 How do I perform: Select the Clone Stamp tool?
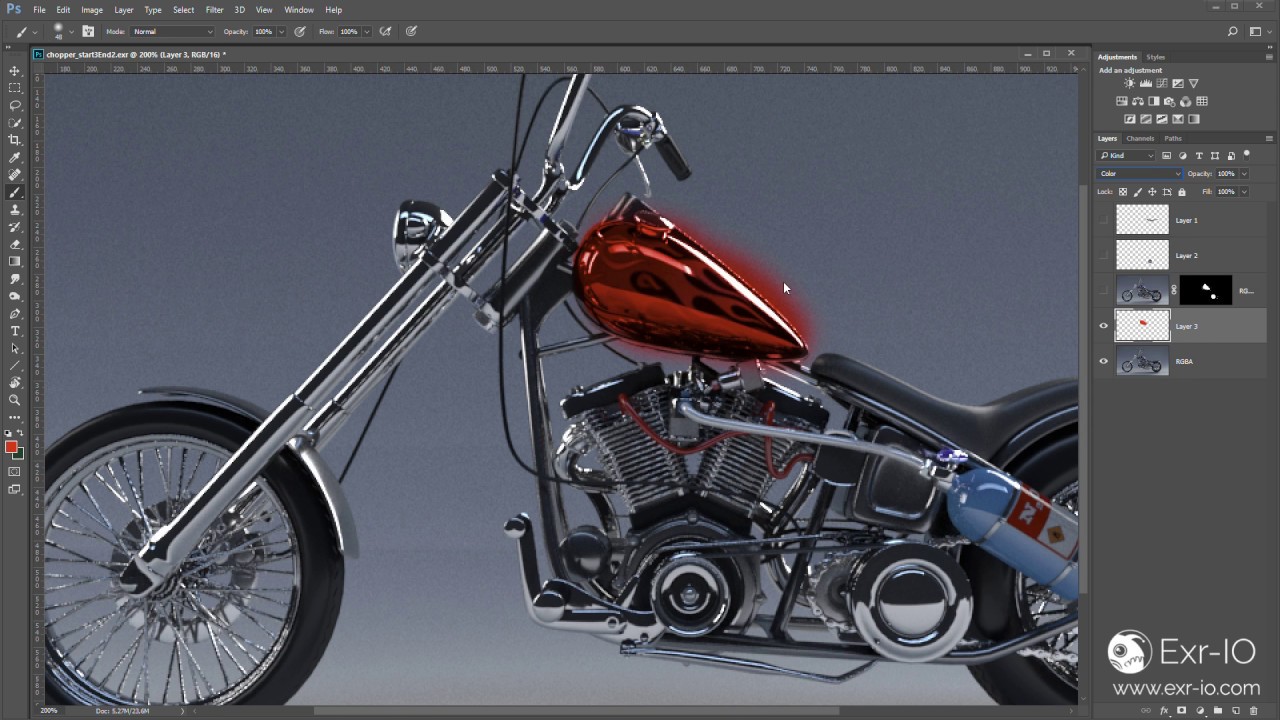coord(14,209)
